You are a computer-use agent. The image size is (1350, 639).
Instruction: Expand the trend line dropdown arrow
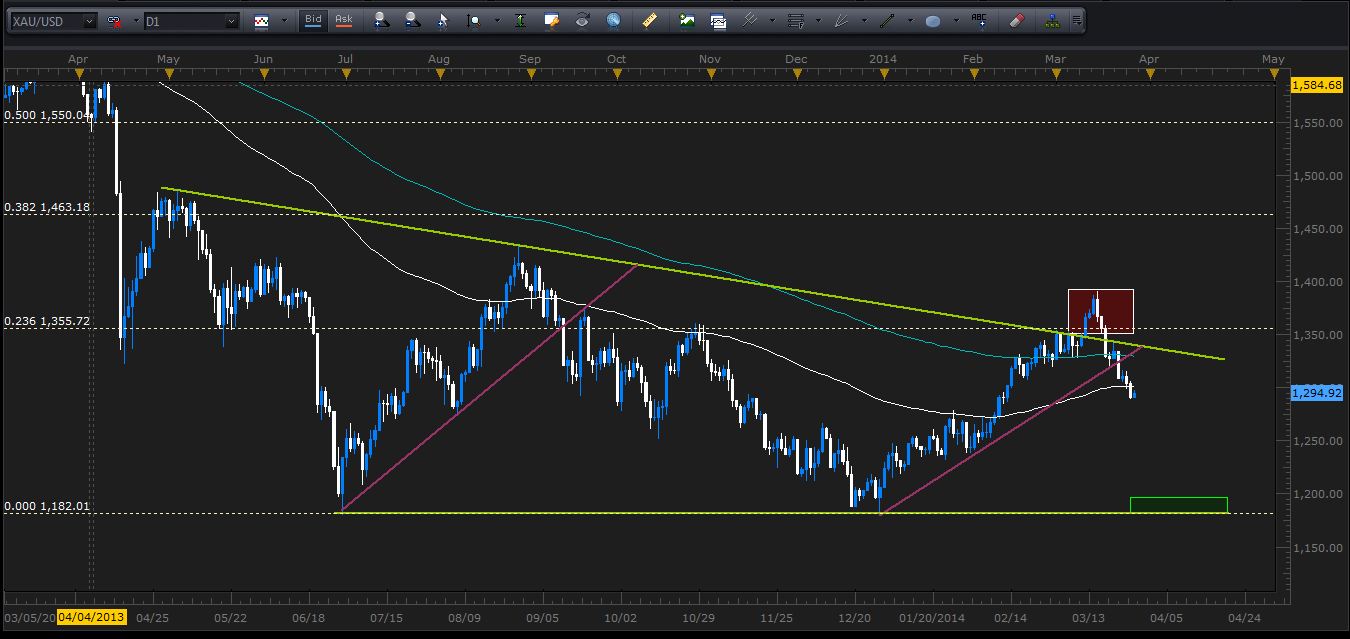point(910,21)
